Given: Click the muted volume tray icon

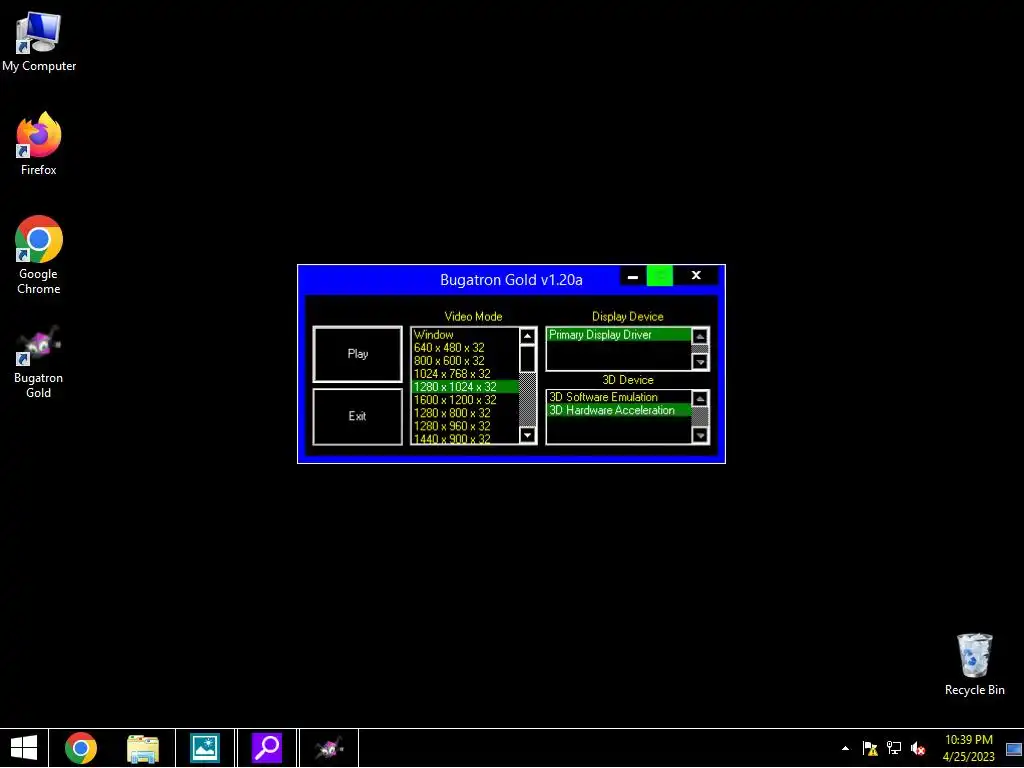Looking at the screenshot, I should click(918, 748).
